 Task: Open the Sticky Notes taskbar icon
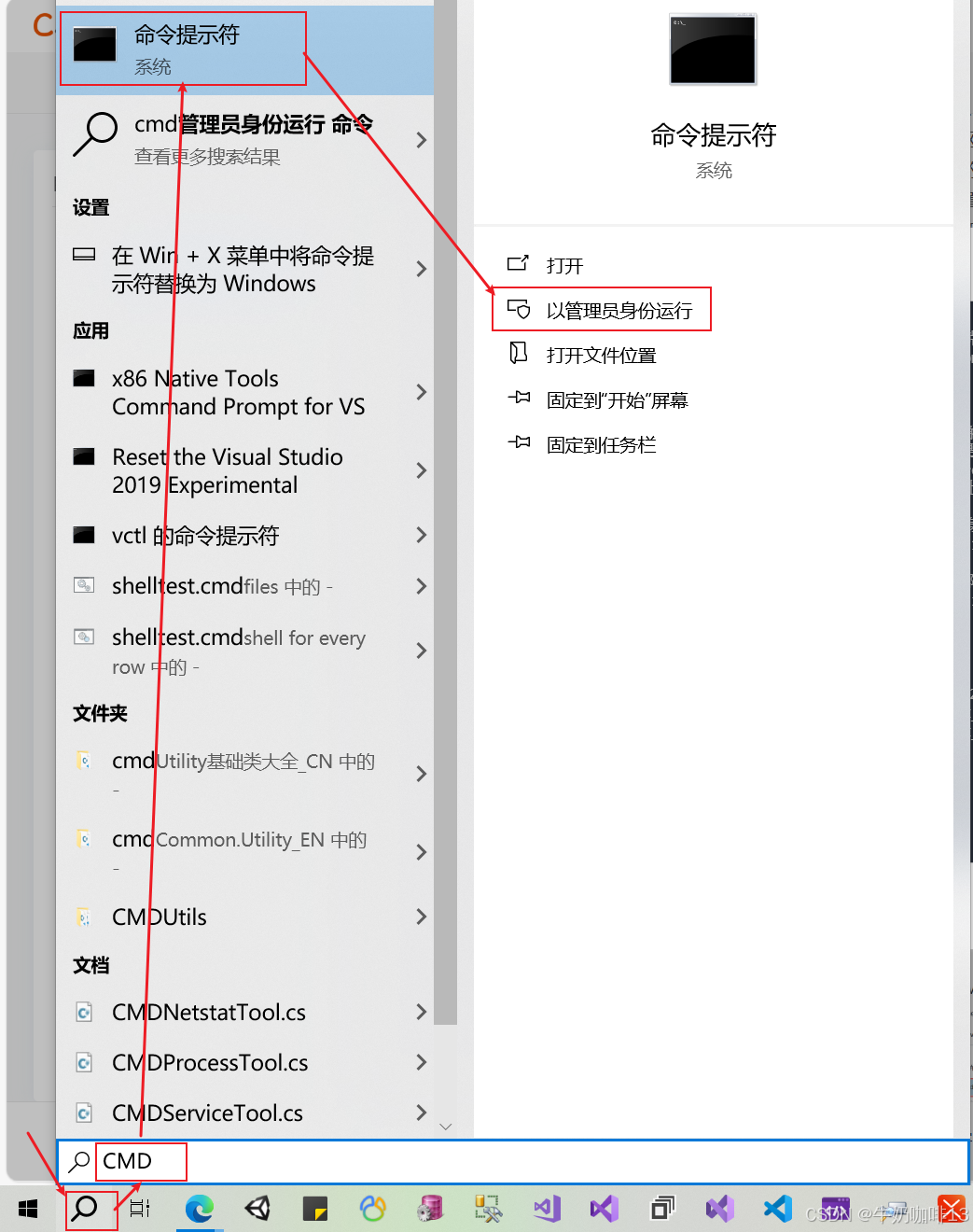[x=315, y=1210]
